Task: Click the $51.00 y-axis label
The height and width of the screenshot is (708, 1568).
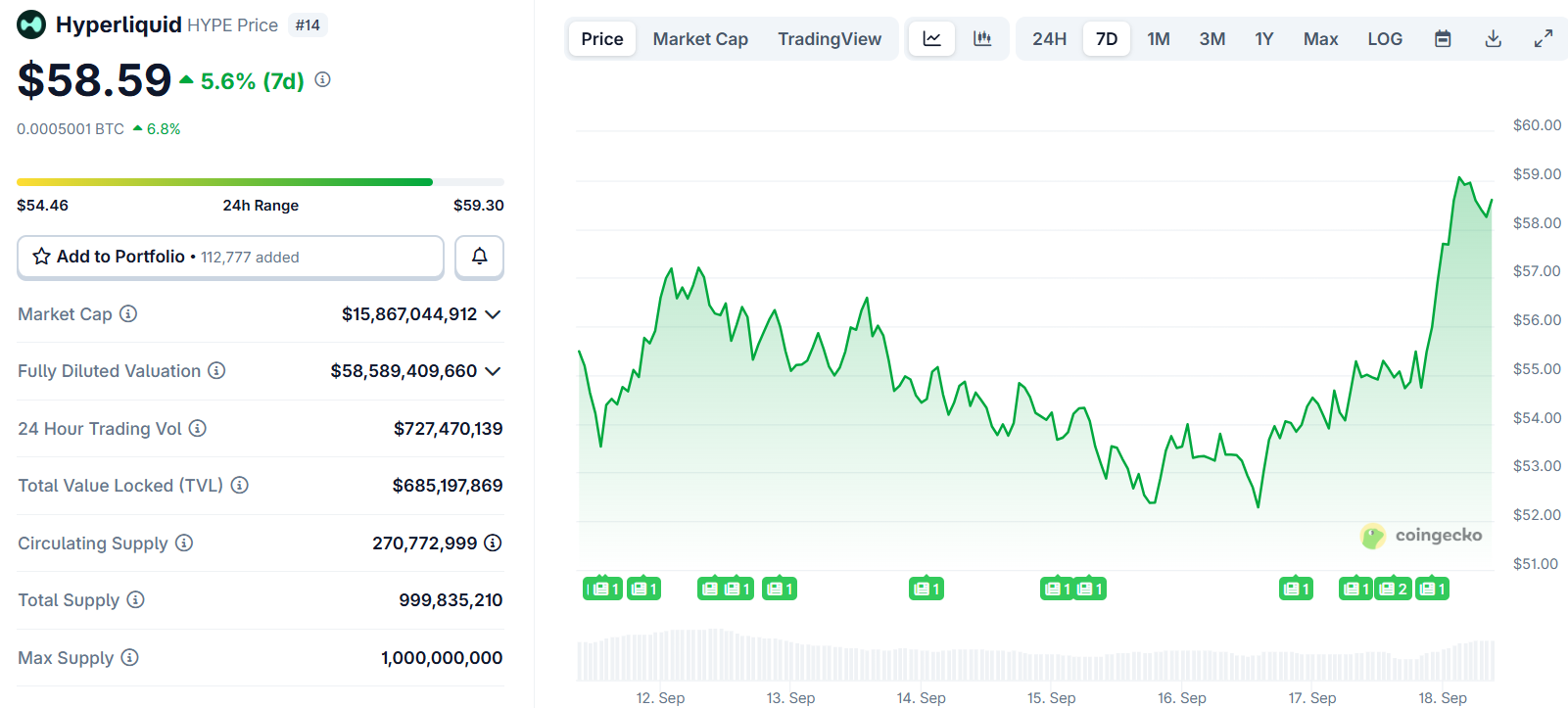Action: point(1535,564)
